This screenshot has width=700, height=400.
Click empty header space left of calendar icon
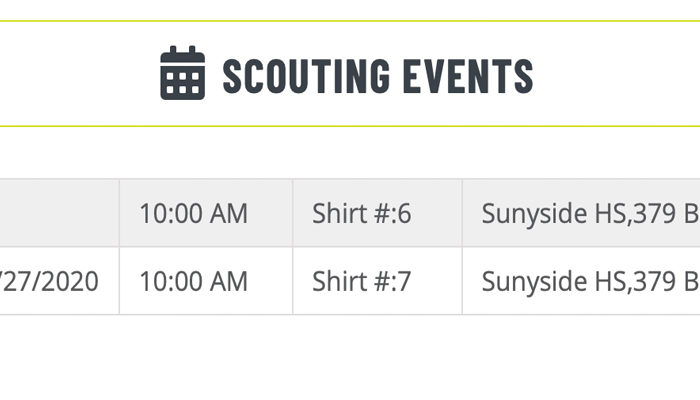tap(78, 74)
